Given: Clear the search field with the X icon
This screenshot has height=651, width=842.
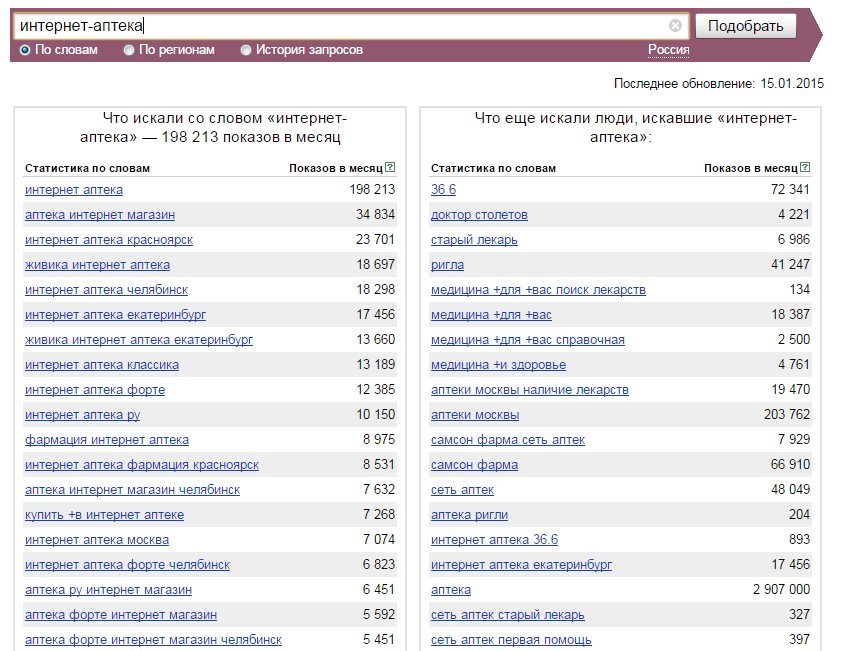Looking at the screenshot, I should point(675,25).
